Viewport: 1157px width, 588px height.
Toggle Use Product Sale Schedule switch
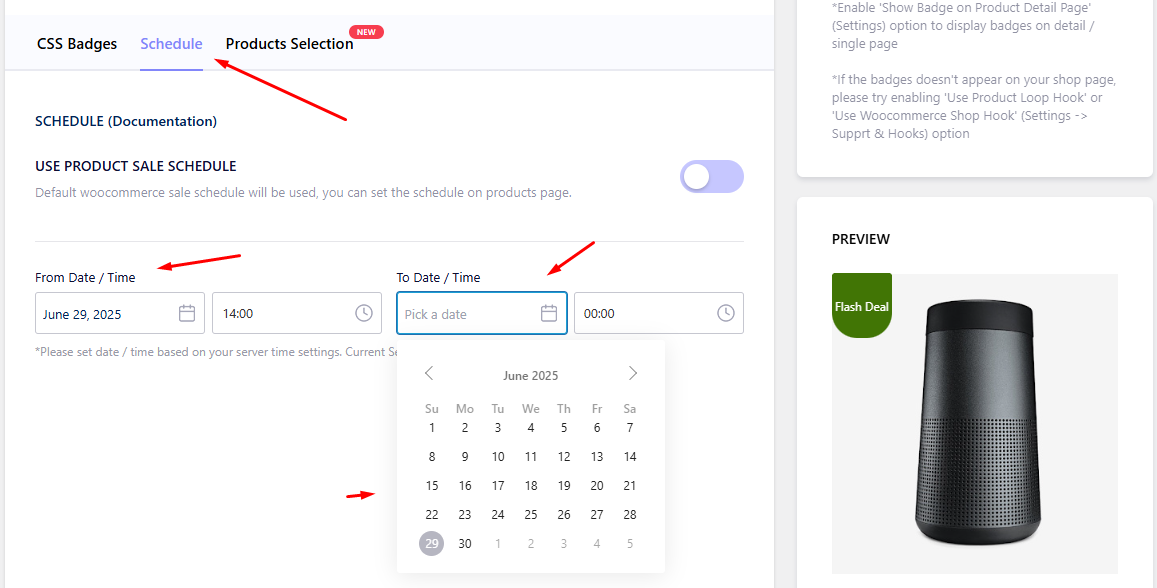tap(712, 176)
